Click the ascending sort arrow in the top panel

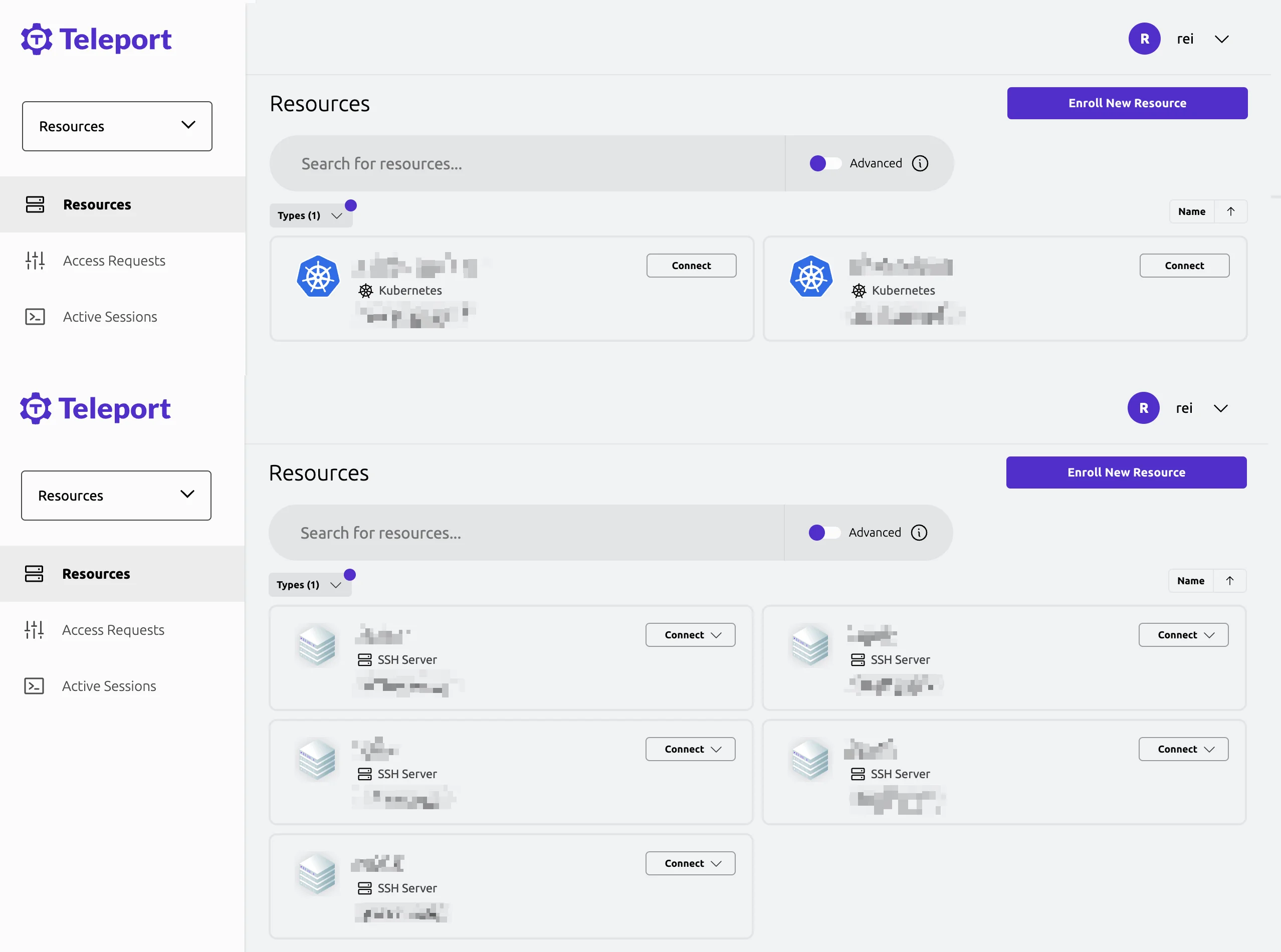point(1230,211)
